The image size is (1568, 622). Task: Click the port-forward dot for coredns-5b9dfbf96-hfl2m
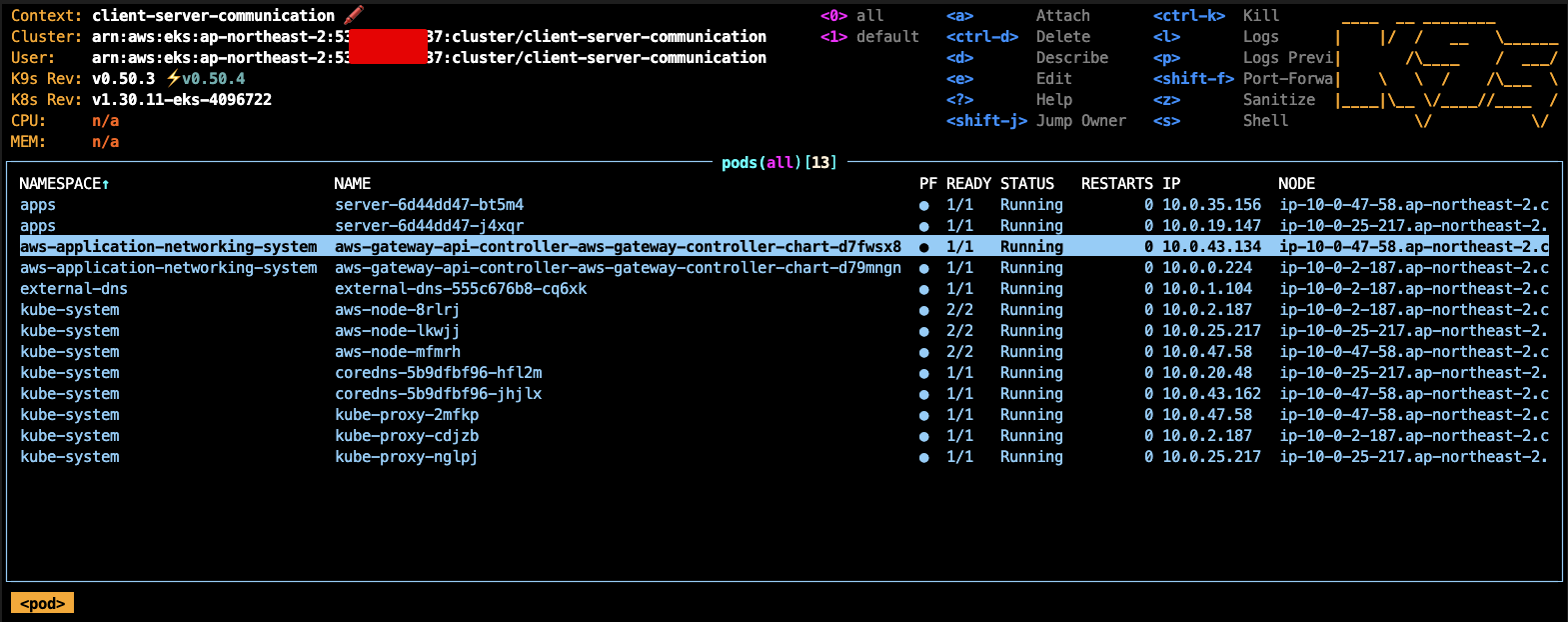(924, 373)
